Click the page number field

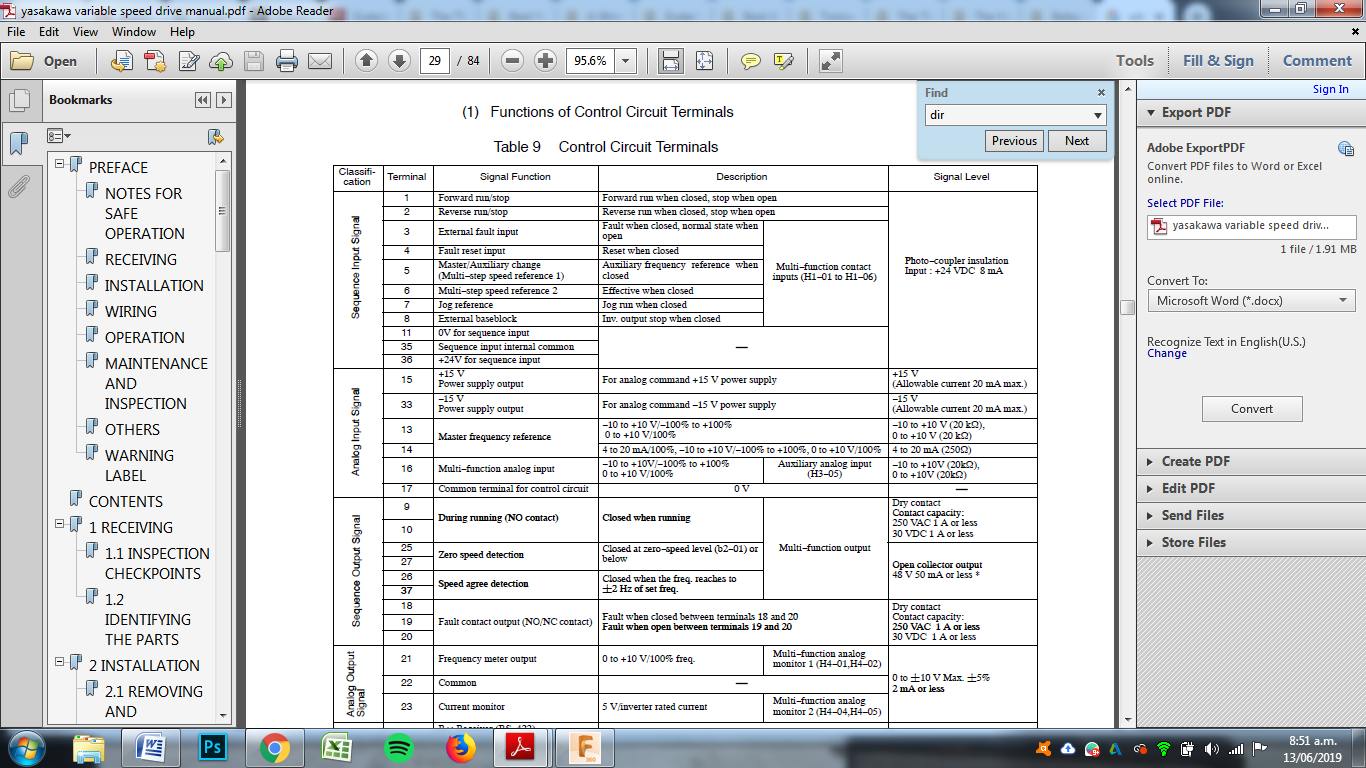tap(434, 61)
